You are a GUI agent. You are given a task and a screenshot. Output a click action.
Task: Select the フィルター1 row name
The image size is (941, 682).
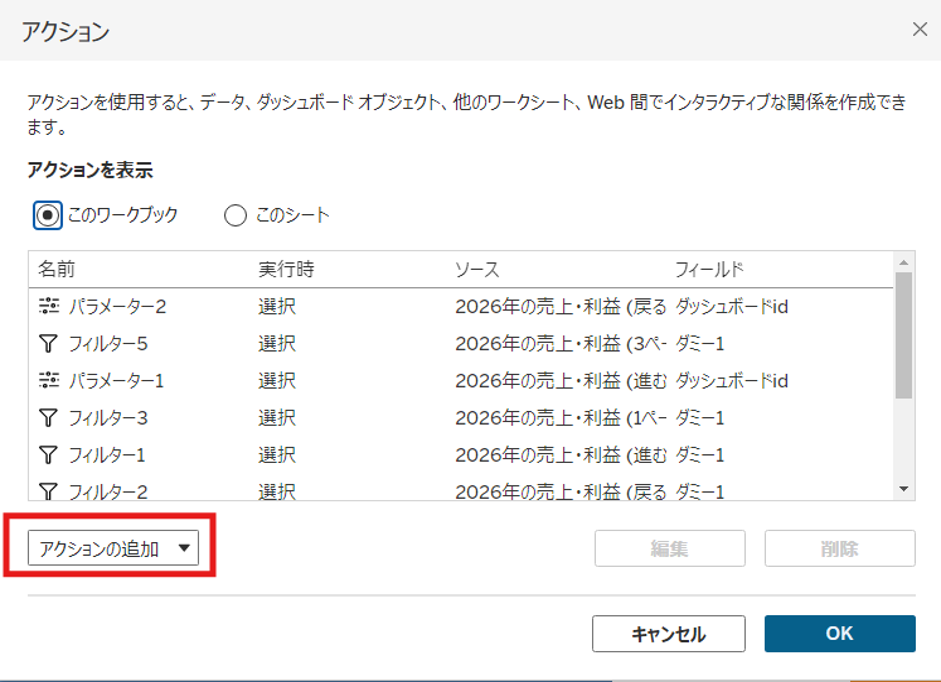click(x=107, y=455)
